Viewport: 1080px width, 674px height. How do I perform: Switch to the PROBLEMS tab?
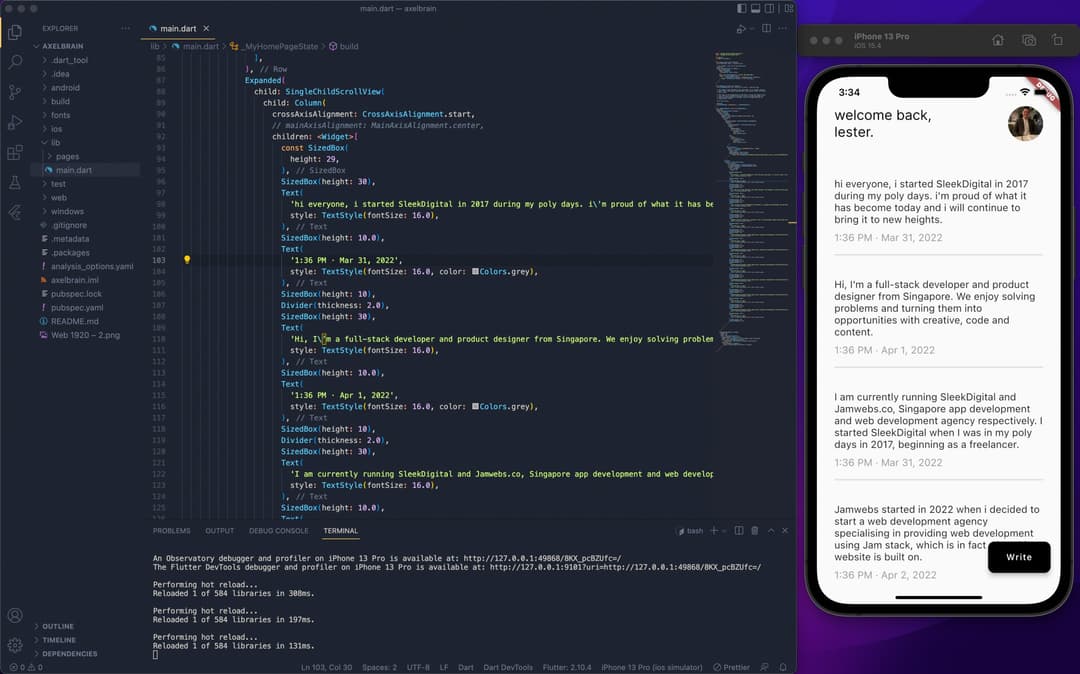coord(171,531)
